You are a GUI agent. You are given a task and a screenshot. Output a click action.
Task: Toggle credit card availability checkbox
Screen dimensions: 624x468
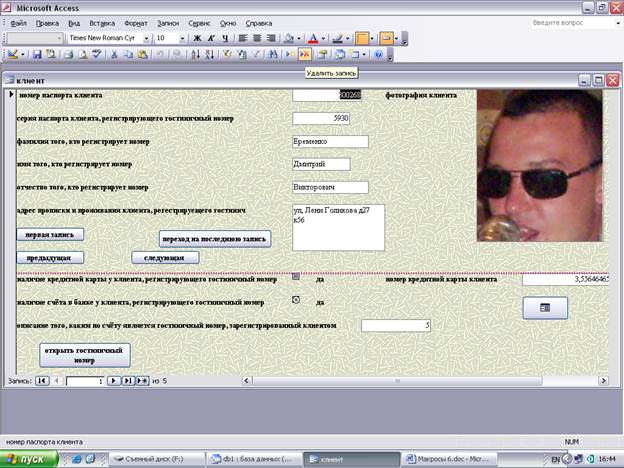[x=296, y=276]
